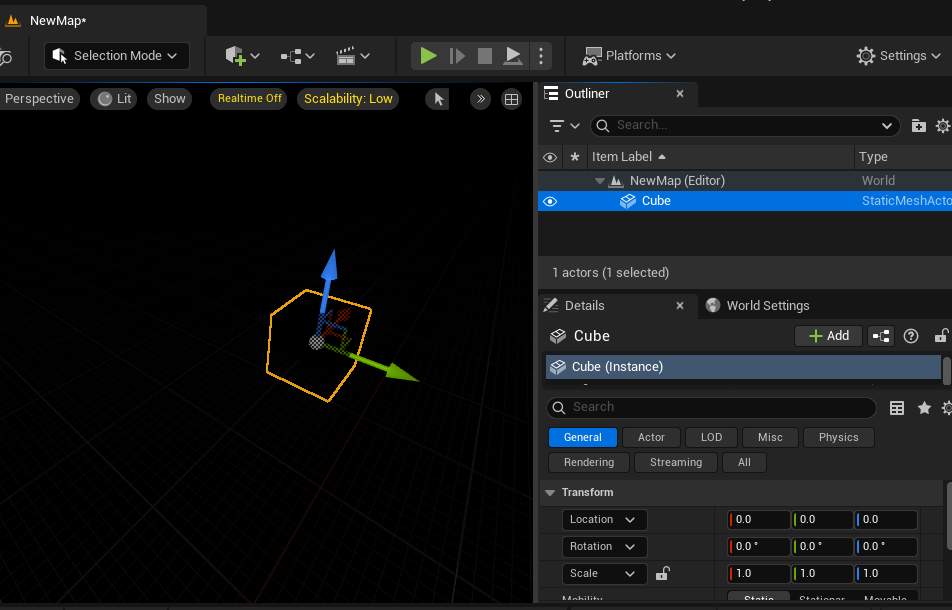Open the Settings dropdown
952x610 pixels.
pos(898,56)
